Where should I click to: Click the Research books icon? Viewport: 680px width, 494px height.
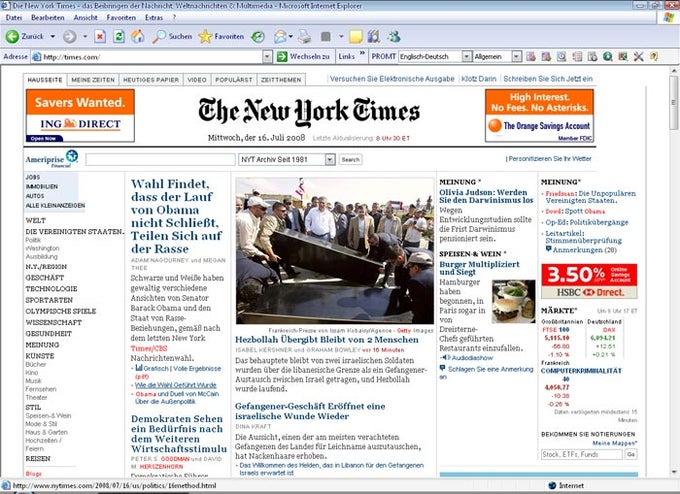[373, 37]
